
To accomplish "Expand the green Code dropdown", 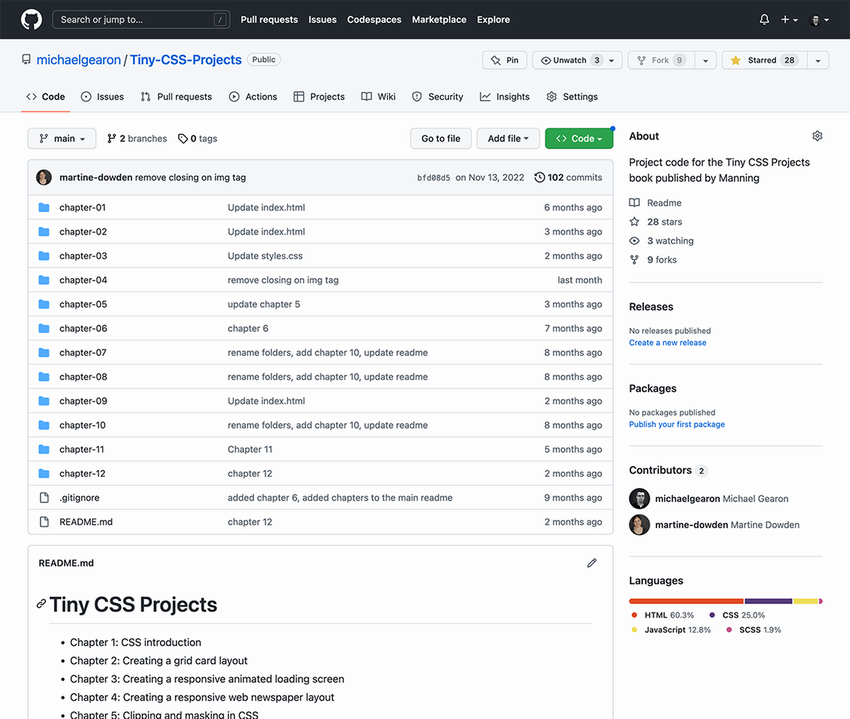I will 579,139.
